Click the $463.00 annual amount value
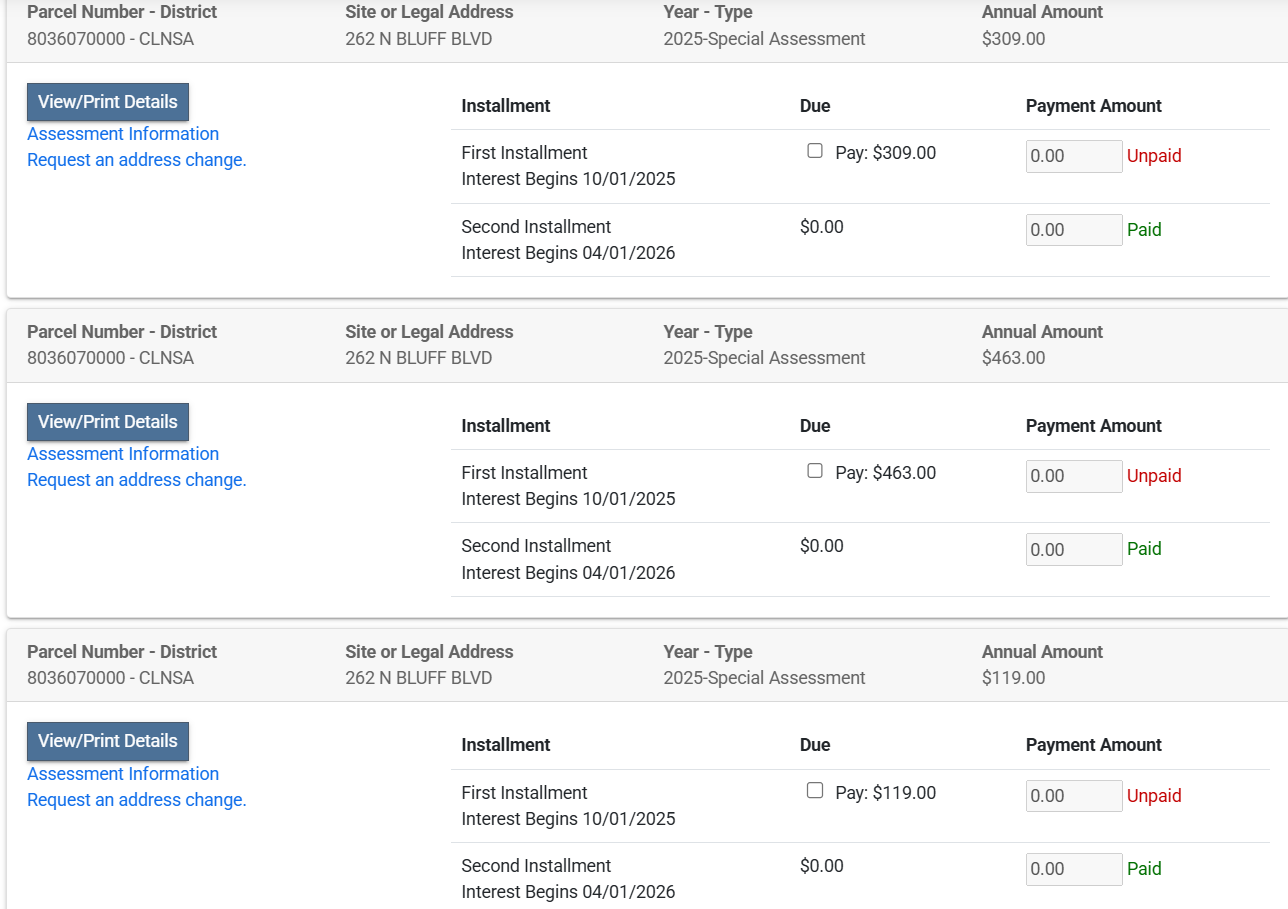 [1013, 358]
